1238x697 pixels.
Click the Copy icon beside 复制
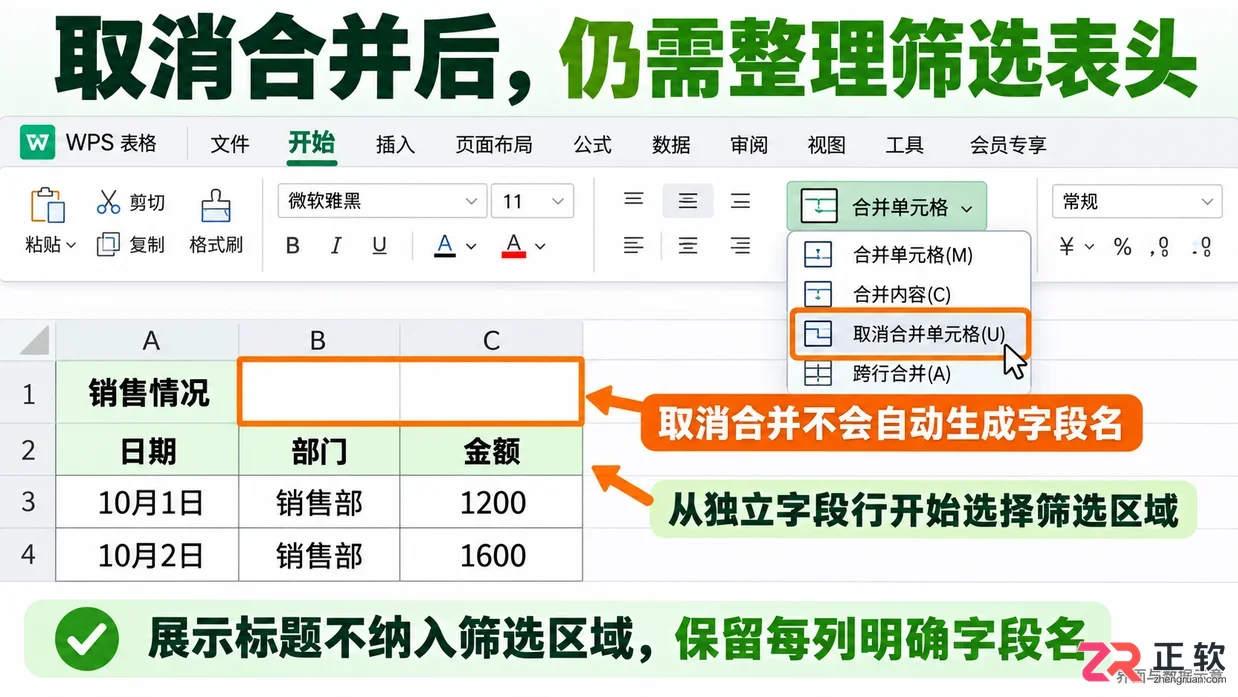coord(108,244)
